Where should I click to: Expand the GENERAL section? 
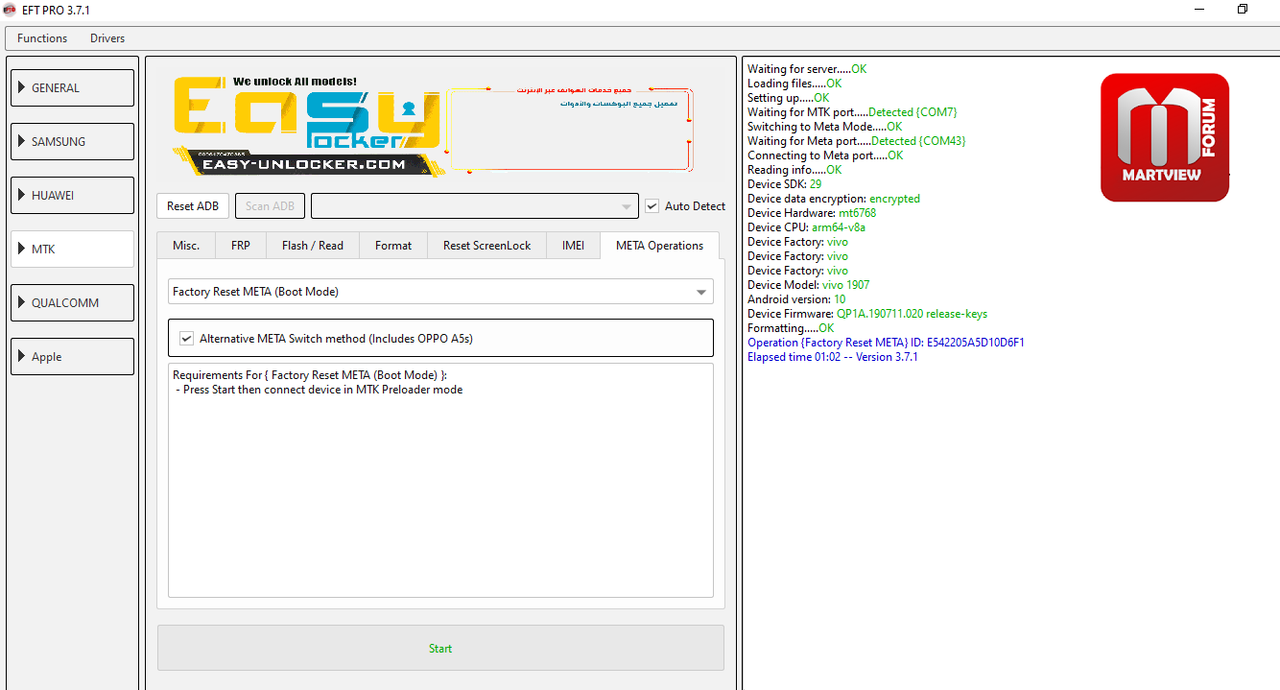click(72, 88)
